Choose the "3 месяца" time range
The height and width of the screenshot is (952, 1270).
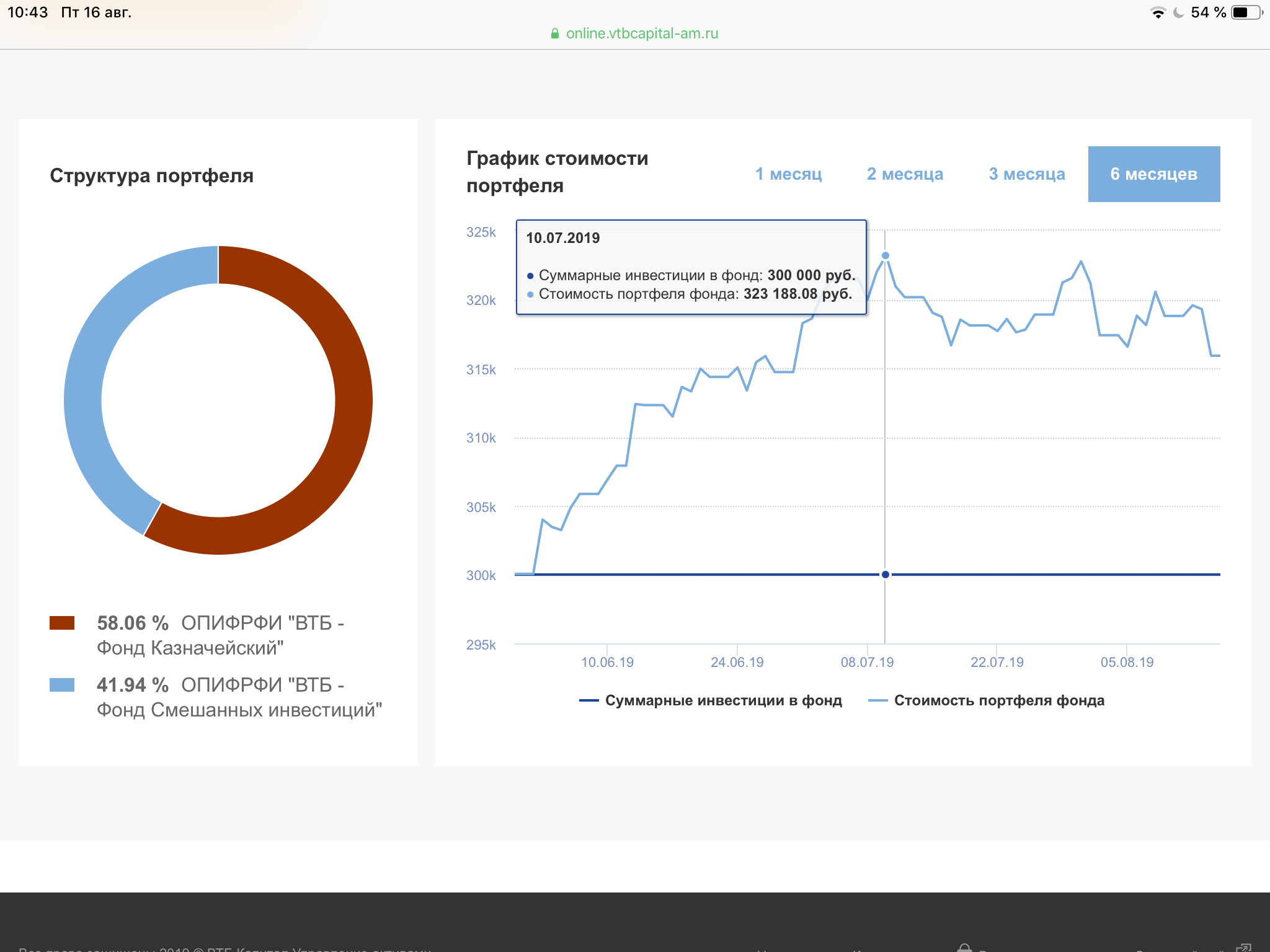click(x=1027, y=174)
